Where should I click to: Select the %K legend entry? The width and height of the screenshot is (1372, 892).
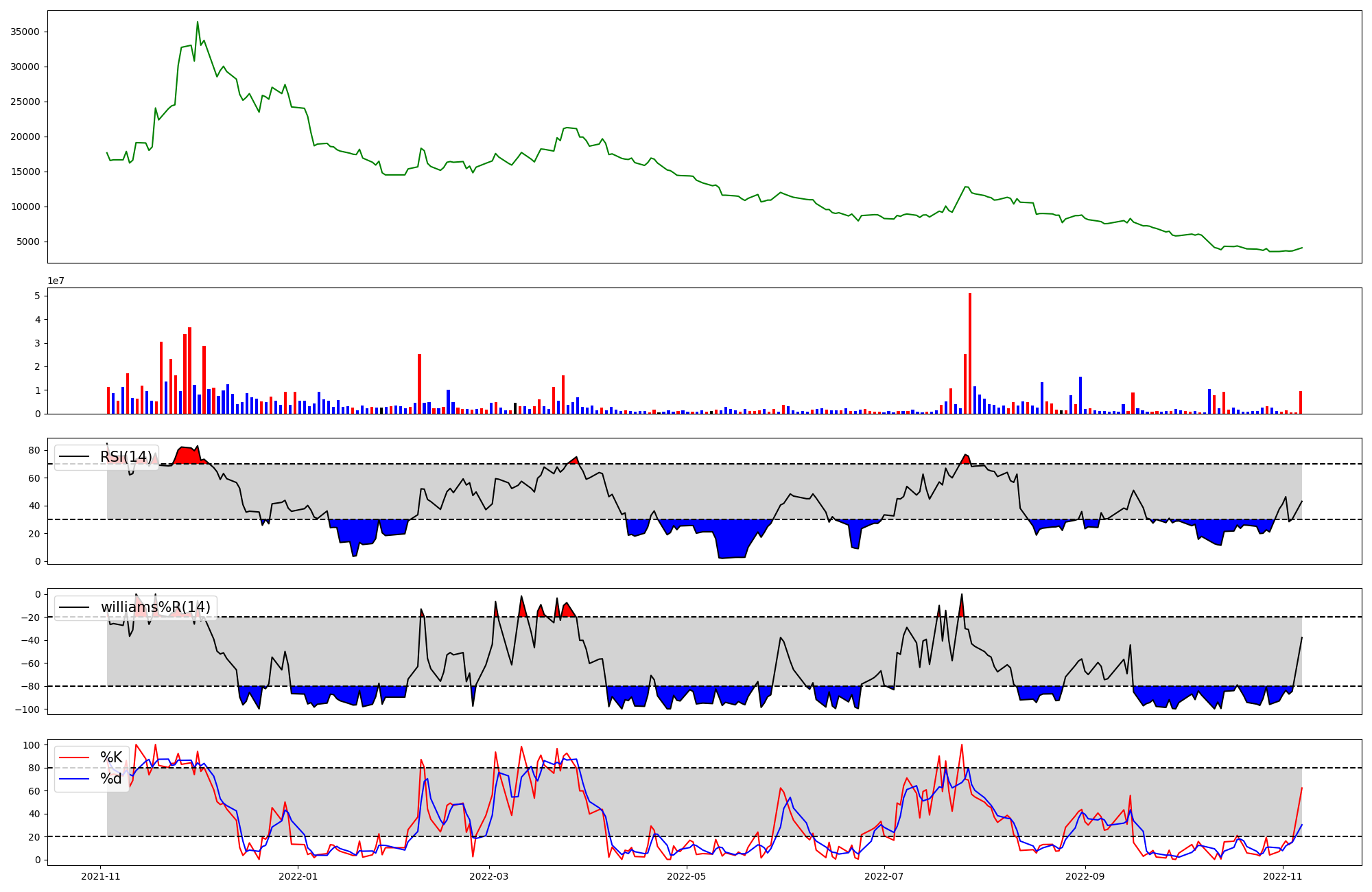tap(111, 758)
